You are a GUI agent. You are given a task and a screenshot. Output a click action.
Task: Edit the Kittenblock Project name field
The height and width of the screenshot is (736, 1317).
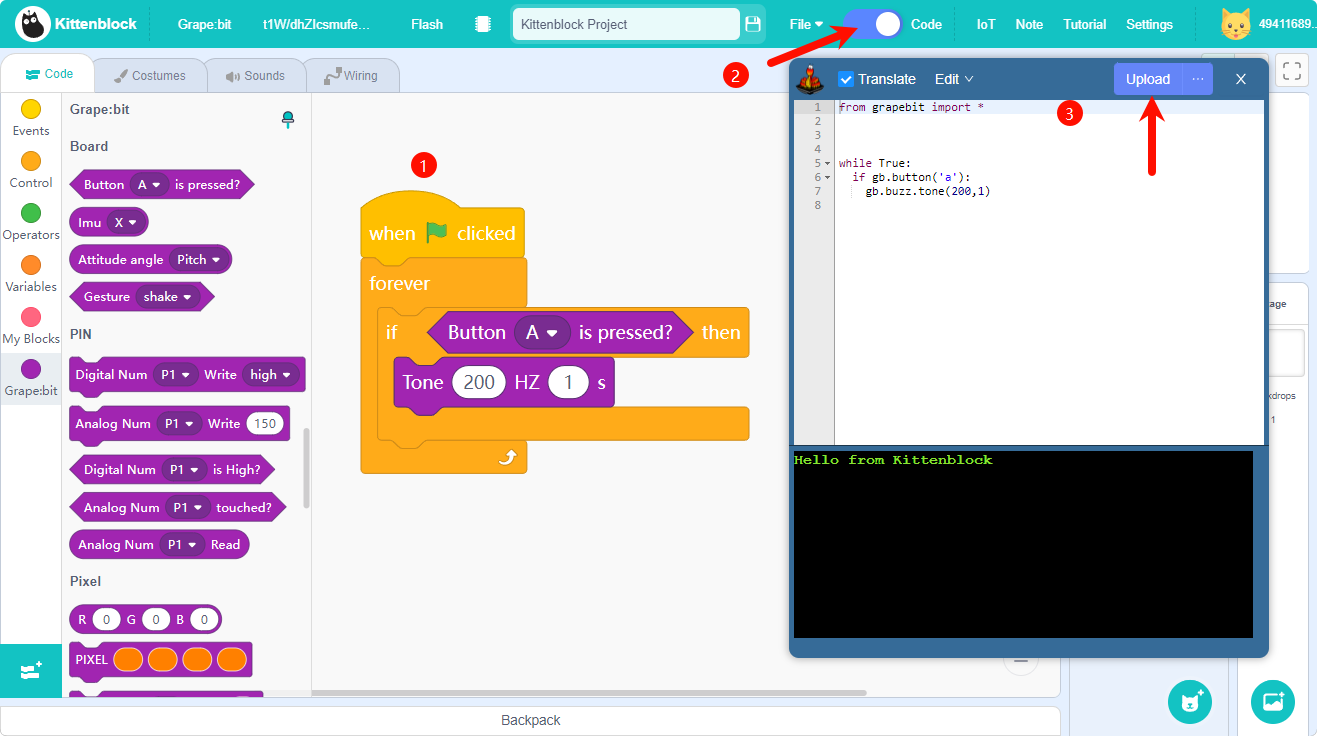pos(627,24)
